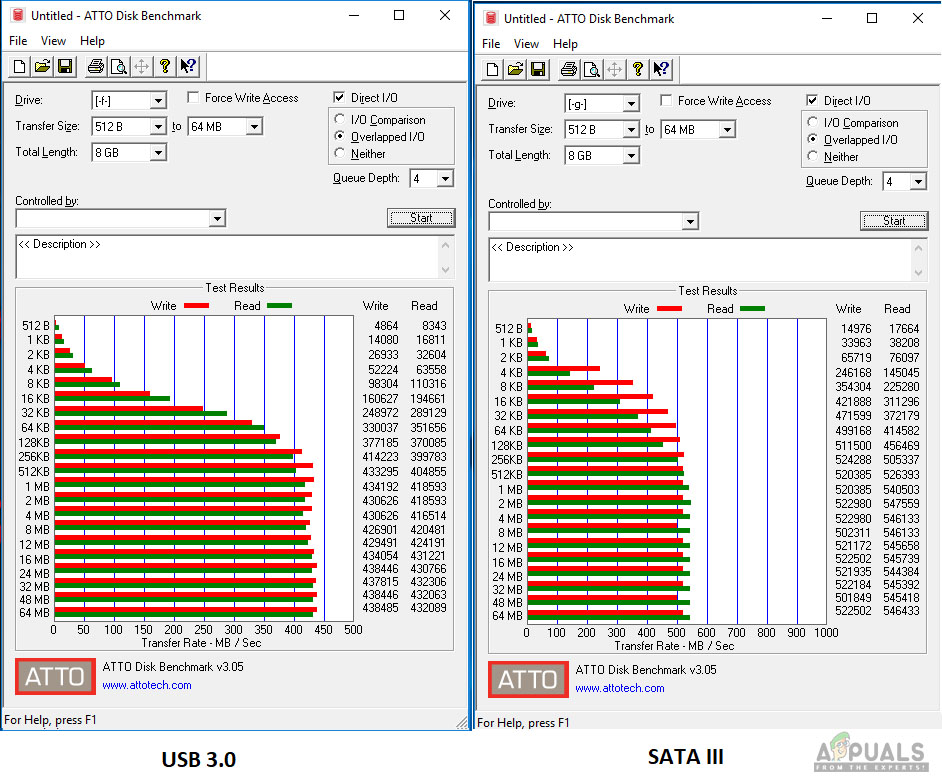
Task: Click ATTO logo in left window
Action: [x=55, y=676]
